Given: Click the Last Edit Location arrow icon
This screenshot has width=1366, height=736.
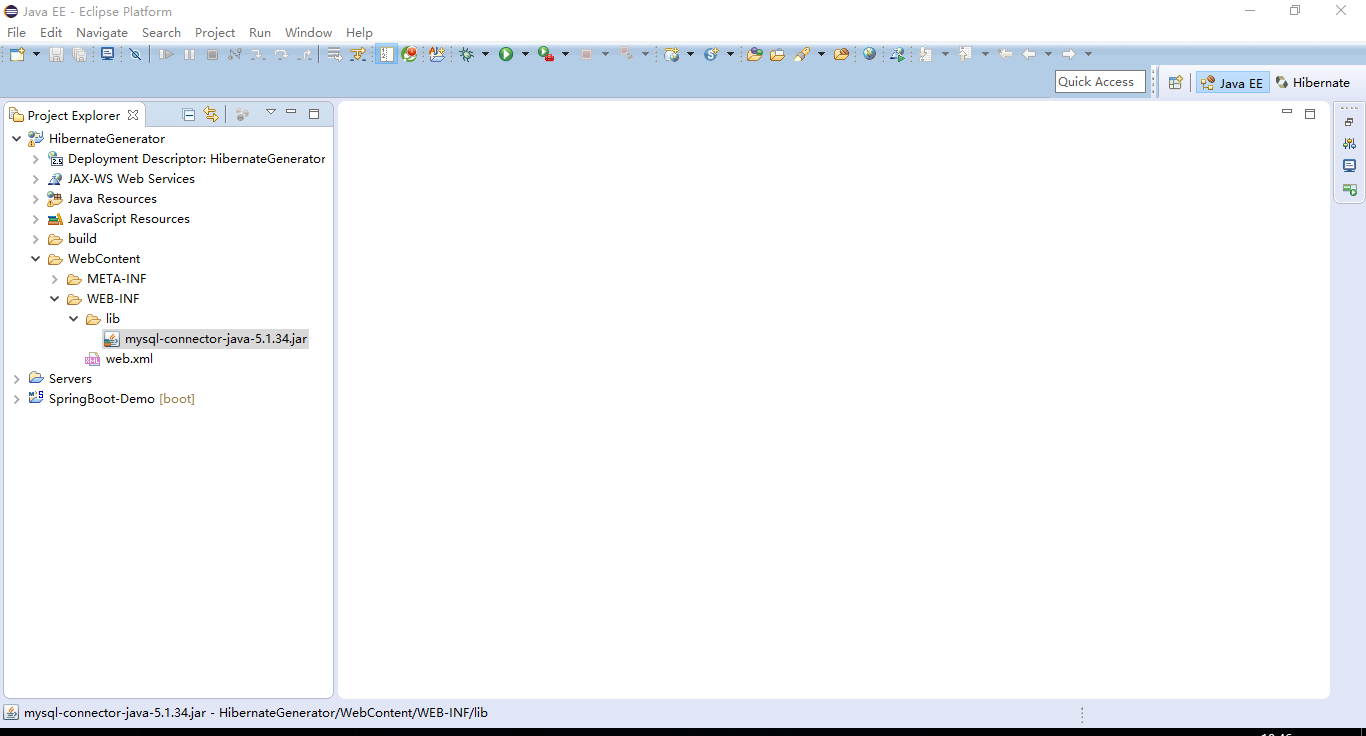Looking at the screenshot, I should coord(1006,54).
